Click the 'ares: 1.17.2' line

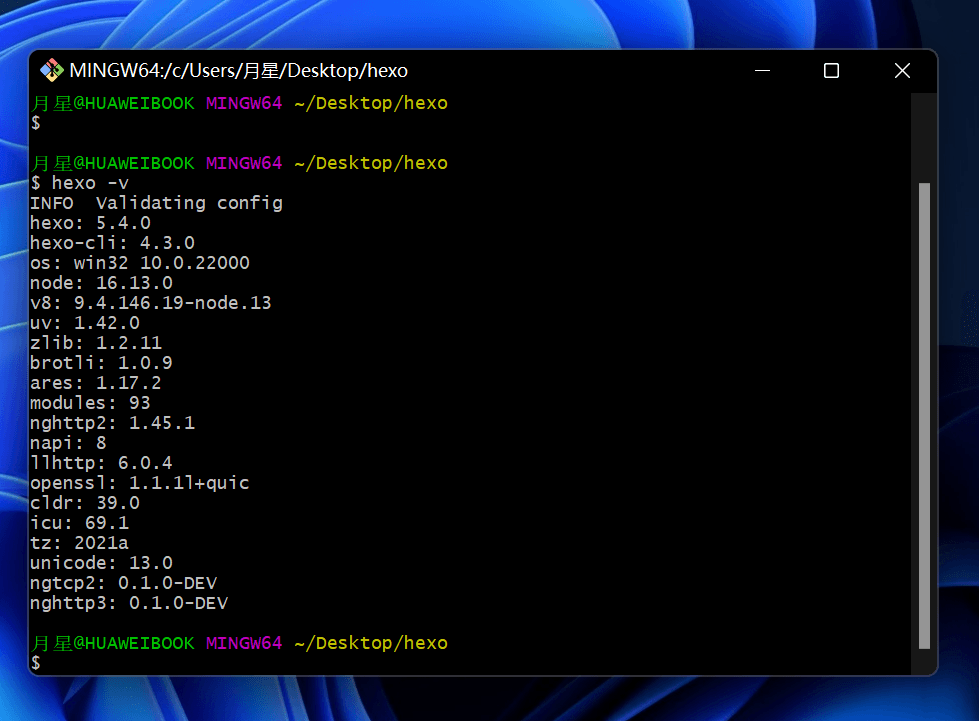tap(96, 383)
